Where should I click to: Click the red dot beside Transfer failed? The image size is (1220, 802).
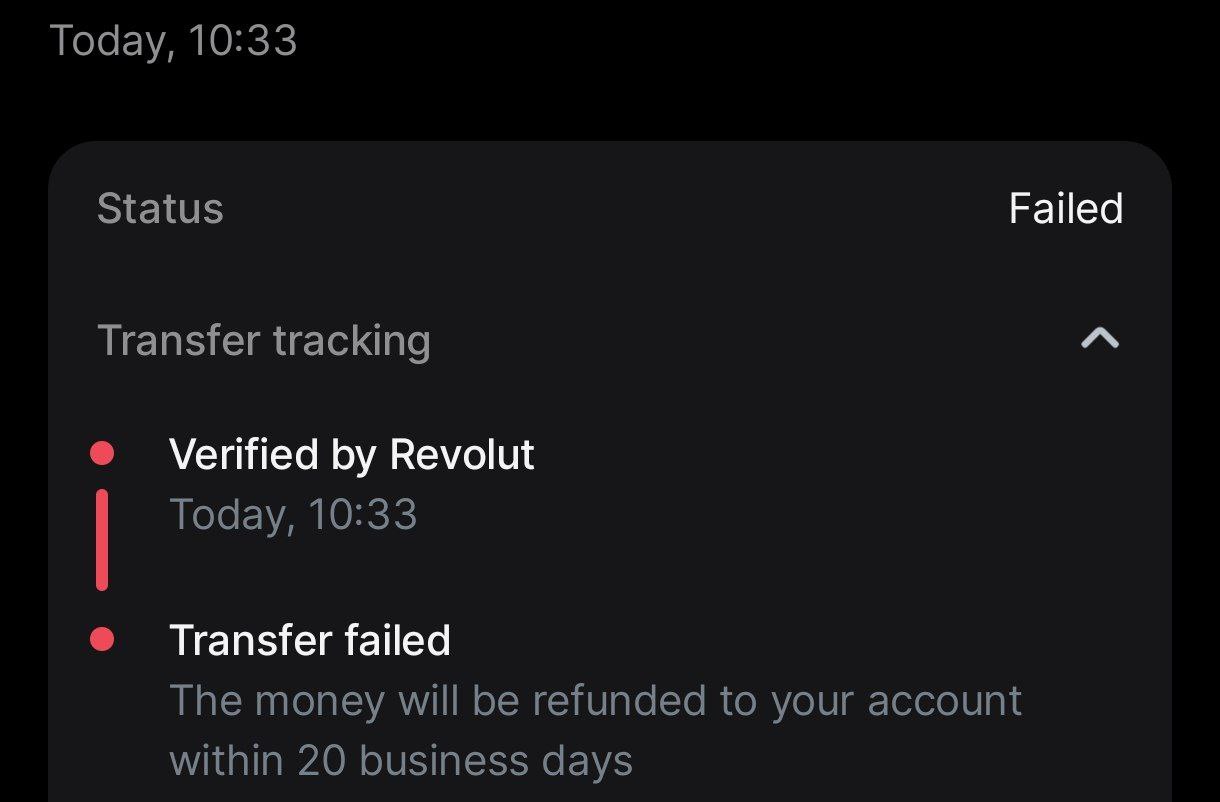pyautogui.click(x=102, y=639)
